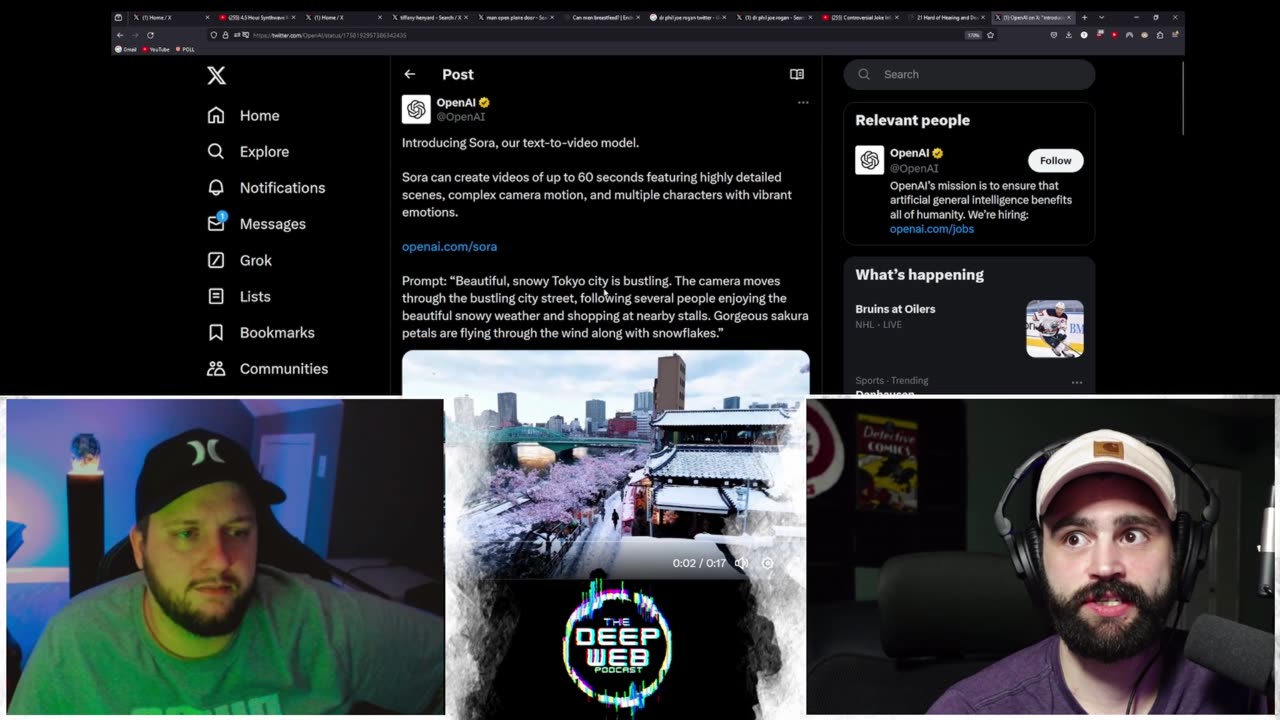Click the site padlock icon
Screen dimensions: 1280x720
(225, 35)
